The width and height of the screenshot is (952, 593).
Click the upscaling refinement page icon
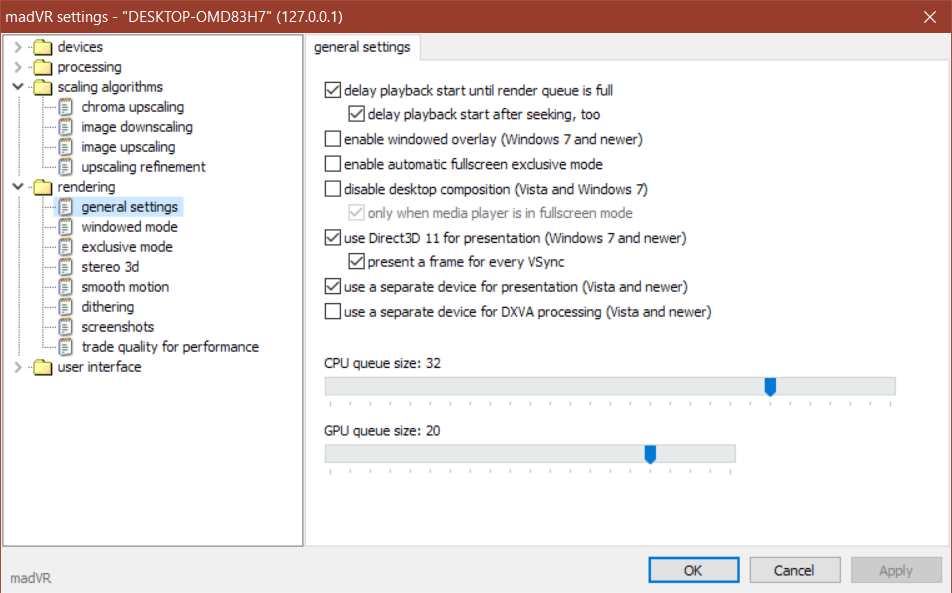pyautogui.click(x=66, y=167)
